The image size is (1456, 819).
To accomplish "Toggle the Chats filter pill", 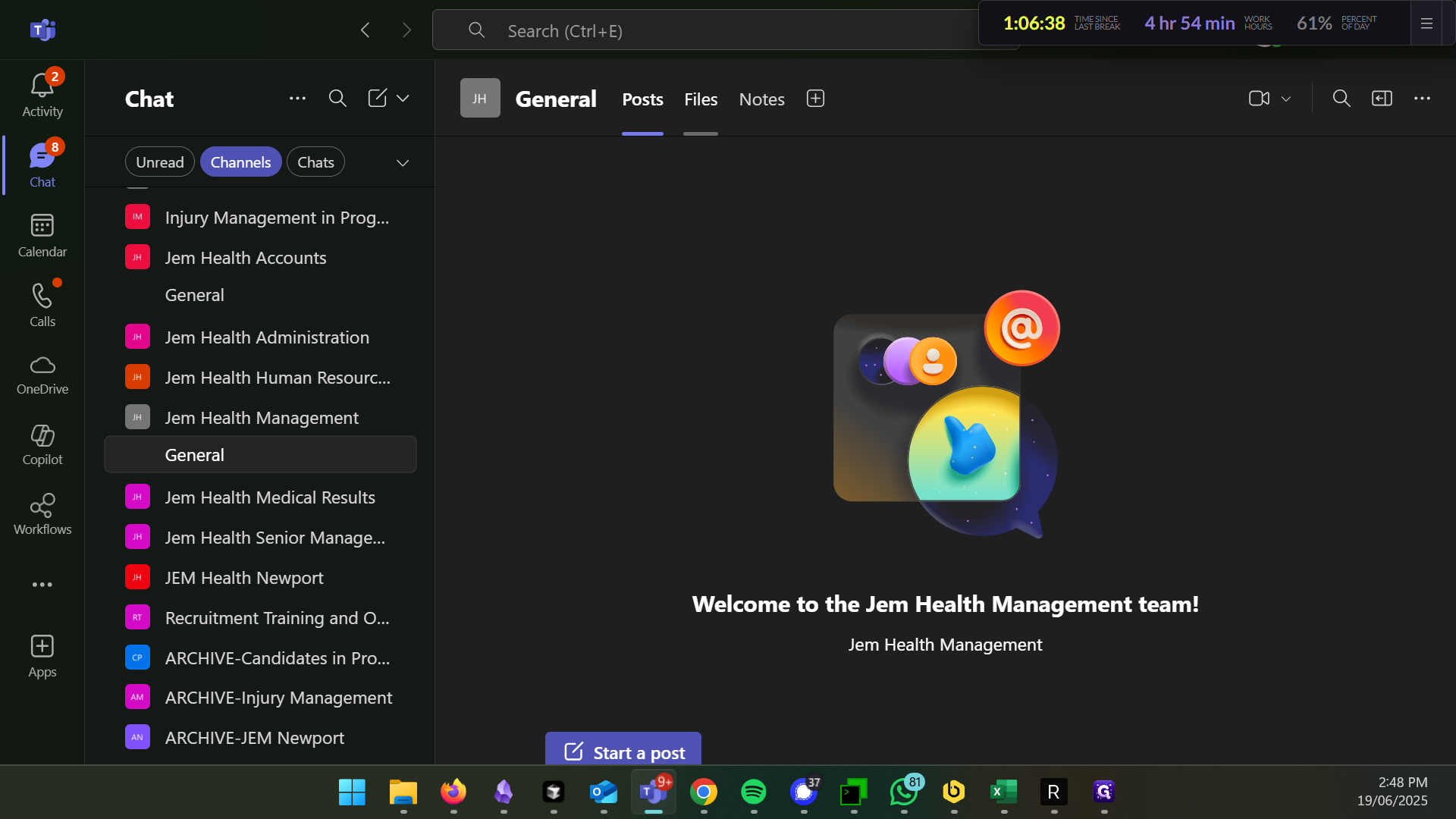I will 315,162.
